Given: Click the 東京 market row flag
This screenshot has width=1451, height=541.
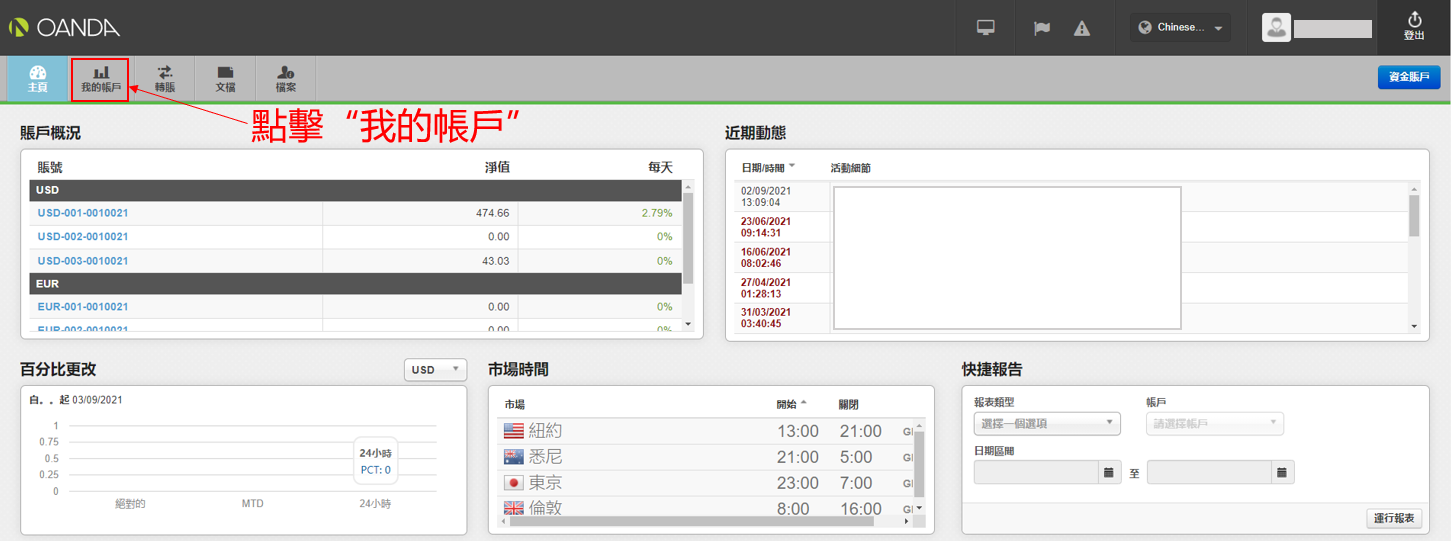Looking at the screenshot, I should pyautogui.click(x=513, y=483).
